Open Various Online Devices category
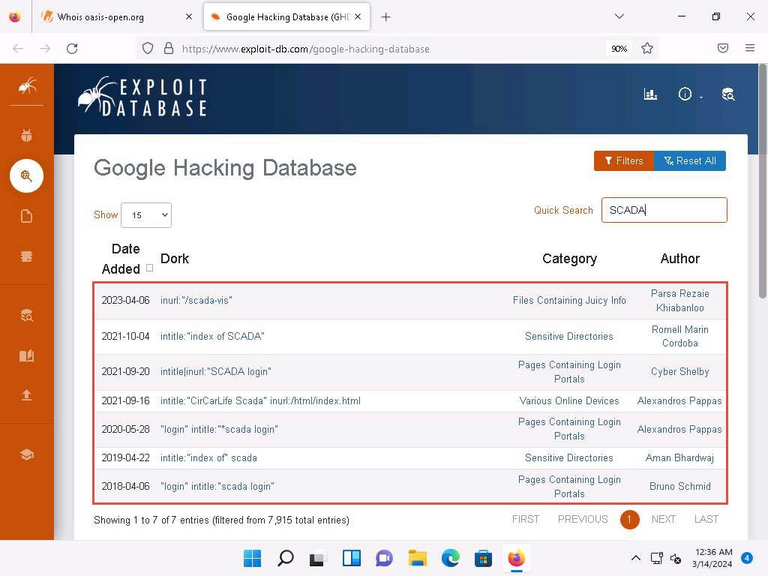The image size is (768, 576). pos(569,401)
